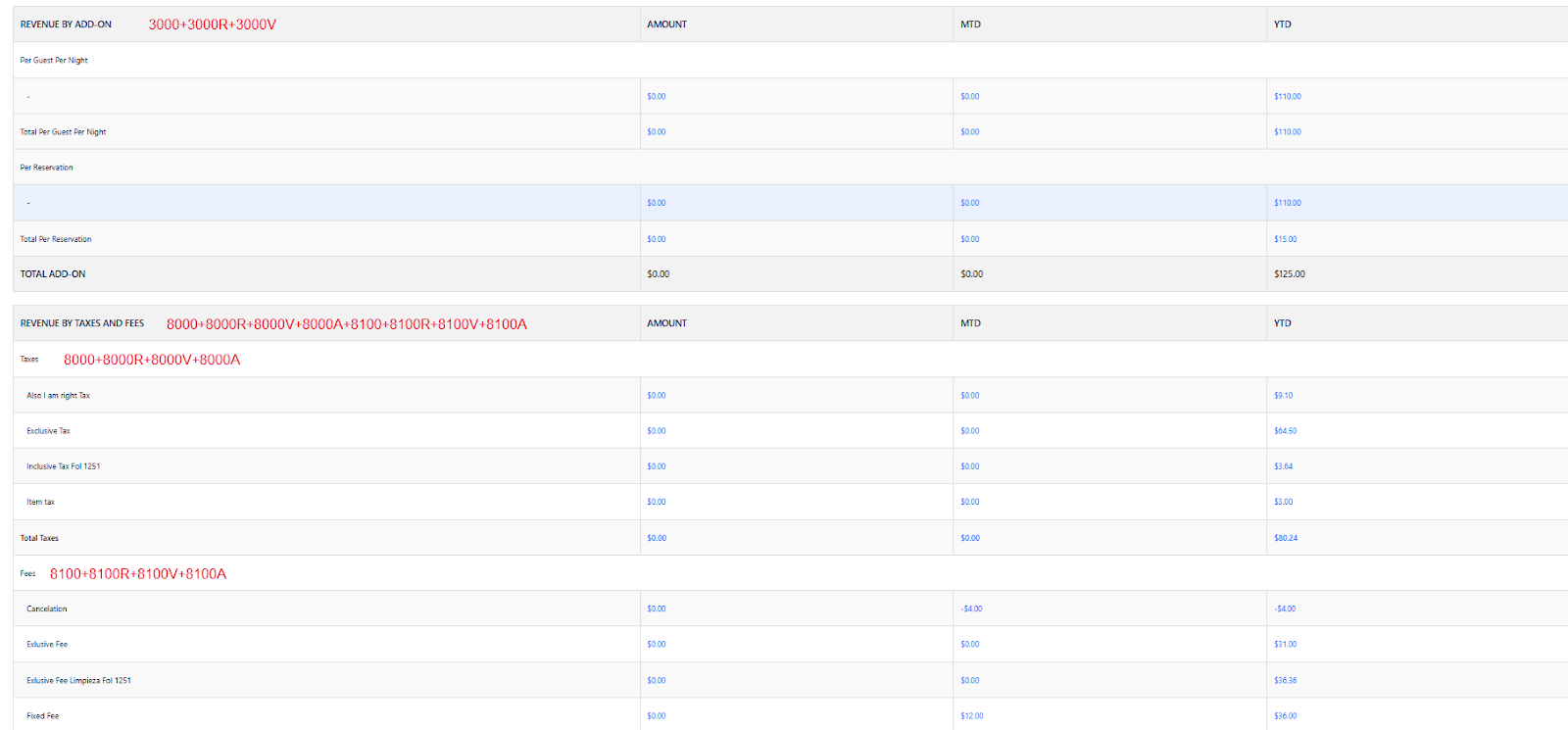This screenshot has height=730, width=1568.
Task: Select the Inclusive Tax Fol 1251 label
Action: click(x=63, y=466)
